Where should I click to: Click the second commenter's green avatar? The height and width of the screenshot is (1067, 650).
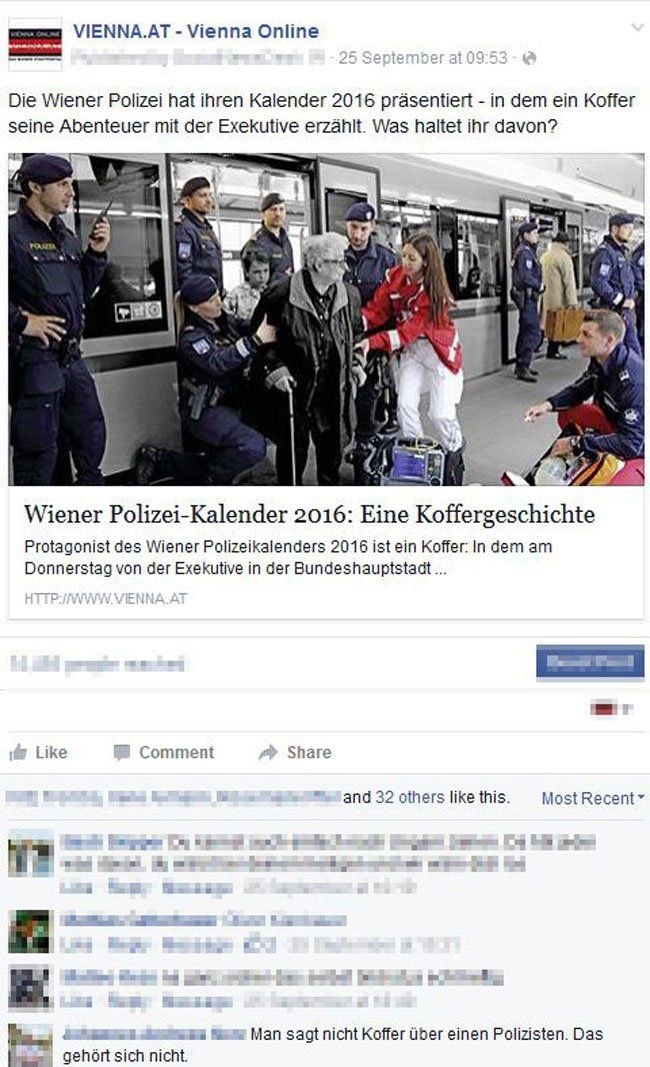pos(31,931)
